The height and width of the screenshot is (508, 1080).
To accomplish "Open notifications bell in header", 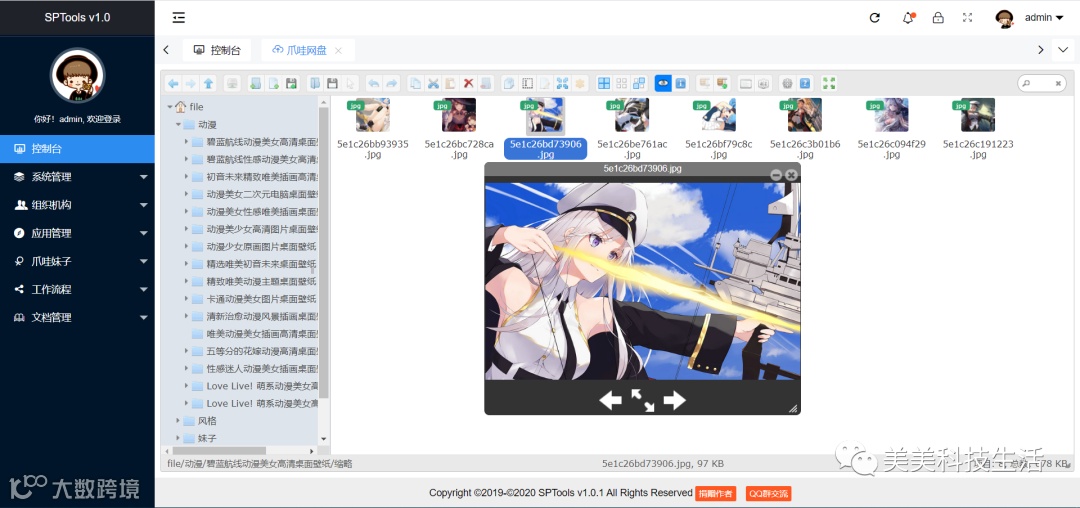I will (908, 18).
